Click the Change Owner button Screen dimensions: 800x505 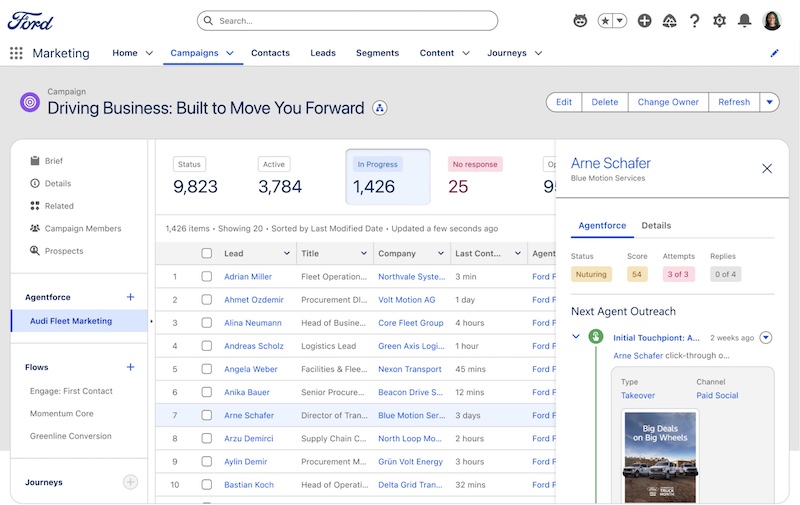[668, 102]
